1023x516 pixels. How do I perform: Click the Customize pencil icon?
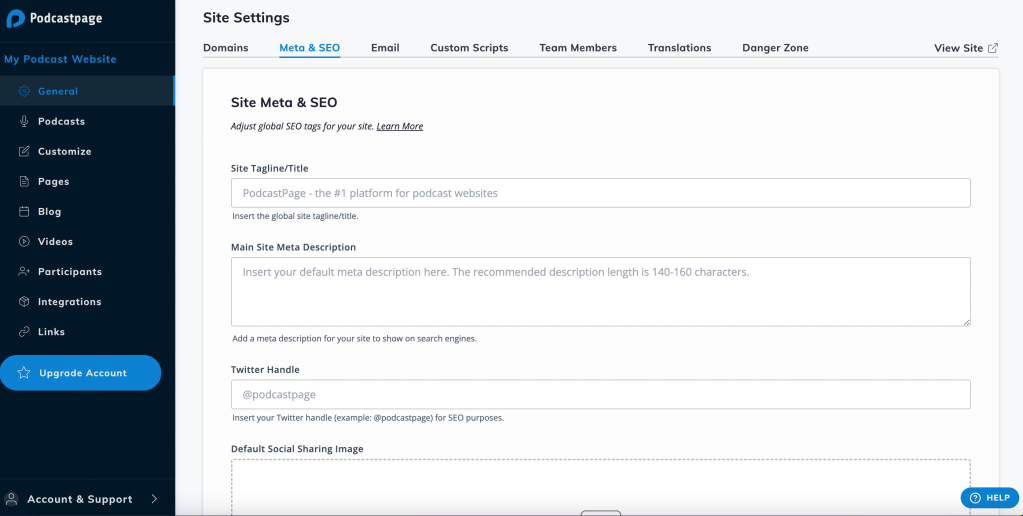point(24,151)
